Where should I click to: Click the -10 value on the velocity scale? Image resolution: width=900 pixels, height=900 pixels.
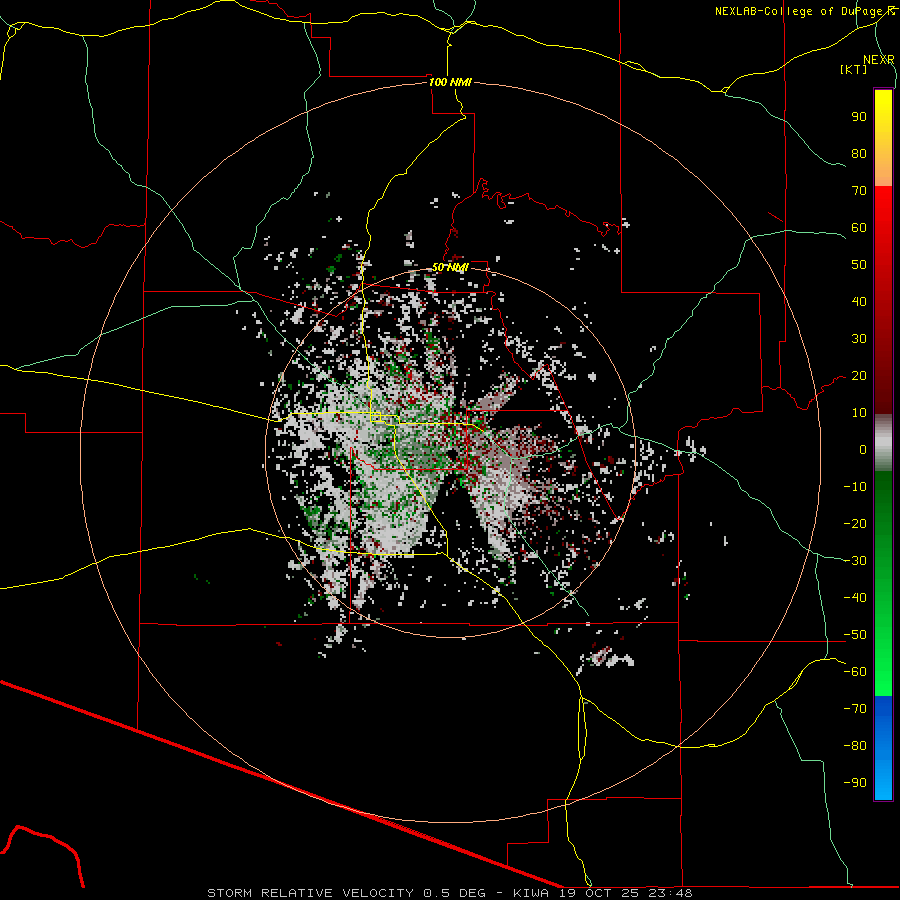[855, 487]
